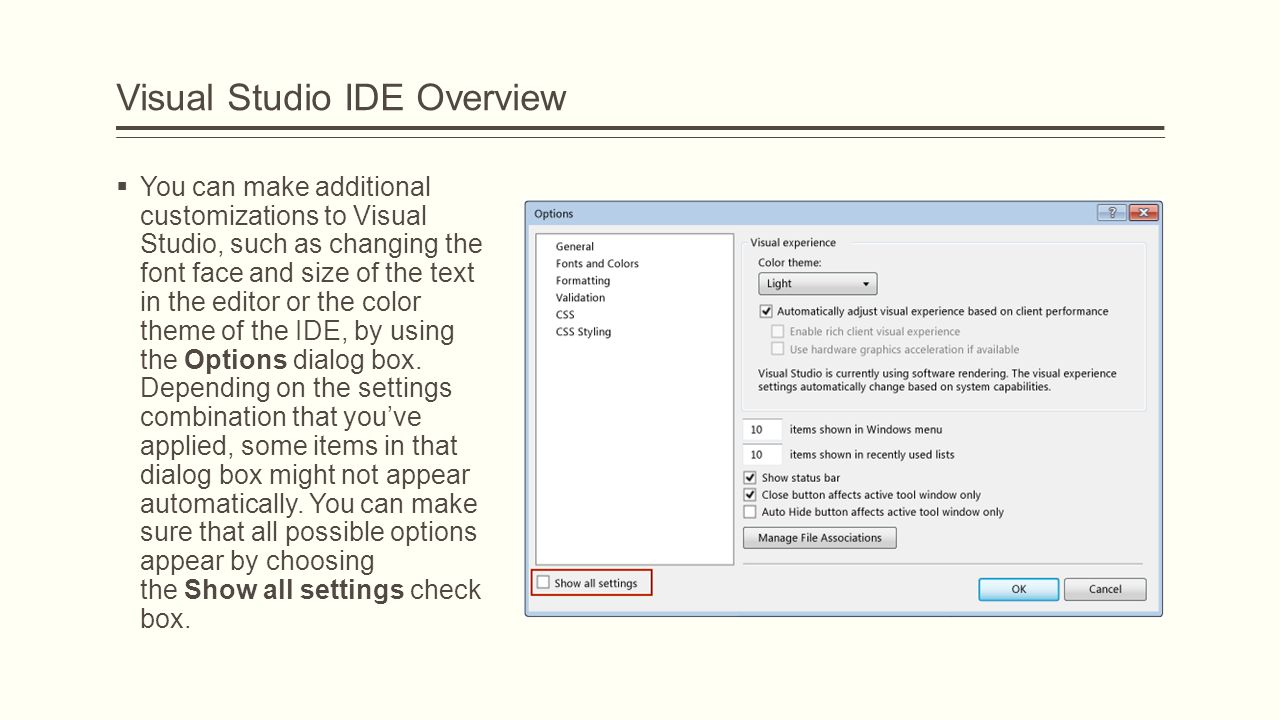Close the Options dialog window
Screen dimensions: 1280x720
click(1143, 212)
